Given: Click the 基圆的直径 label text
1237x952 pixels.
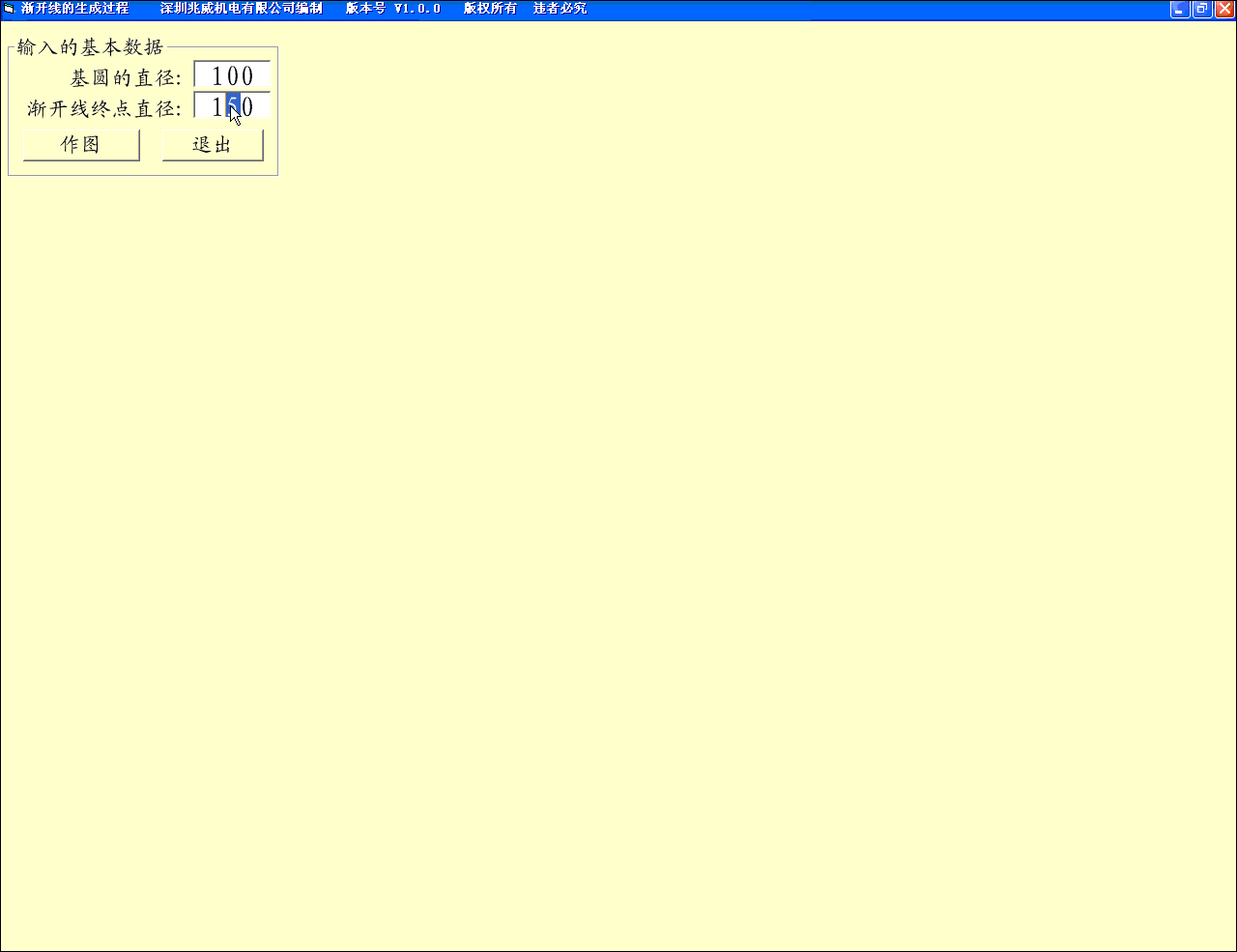Looking at the screenshot, I should coord(126,78).
